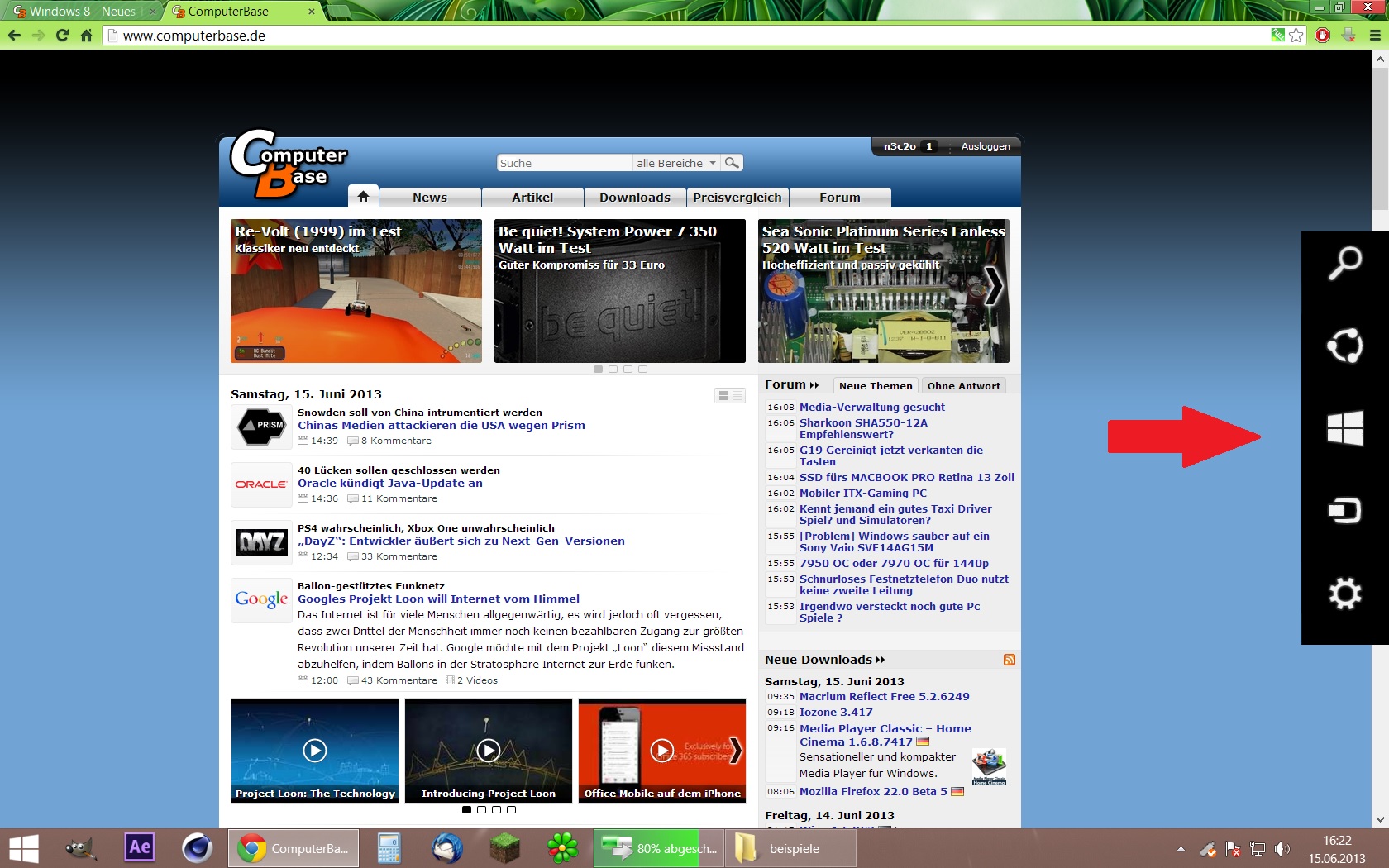
Task: Open 'Chinas Medien attackieren die USA wegen Prism'
Action: pyautogui.click(x=442, y=426)
